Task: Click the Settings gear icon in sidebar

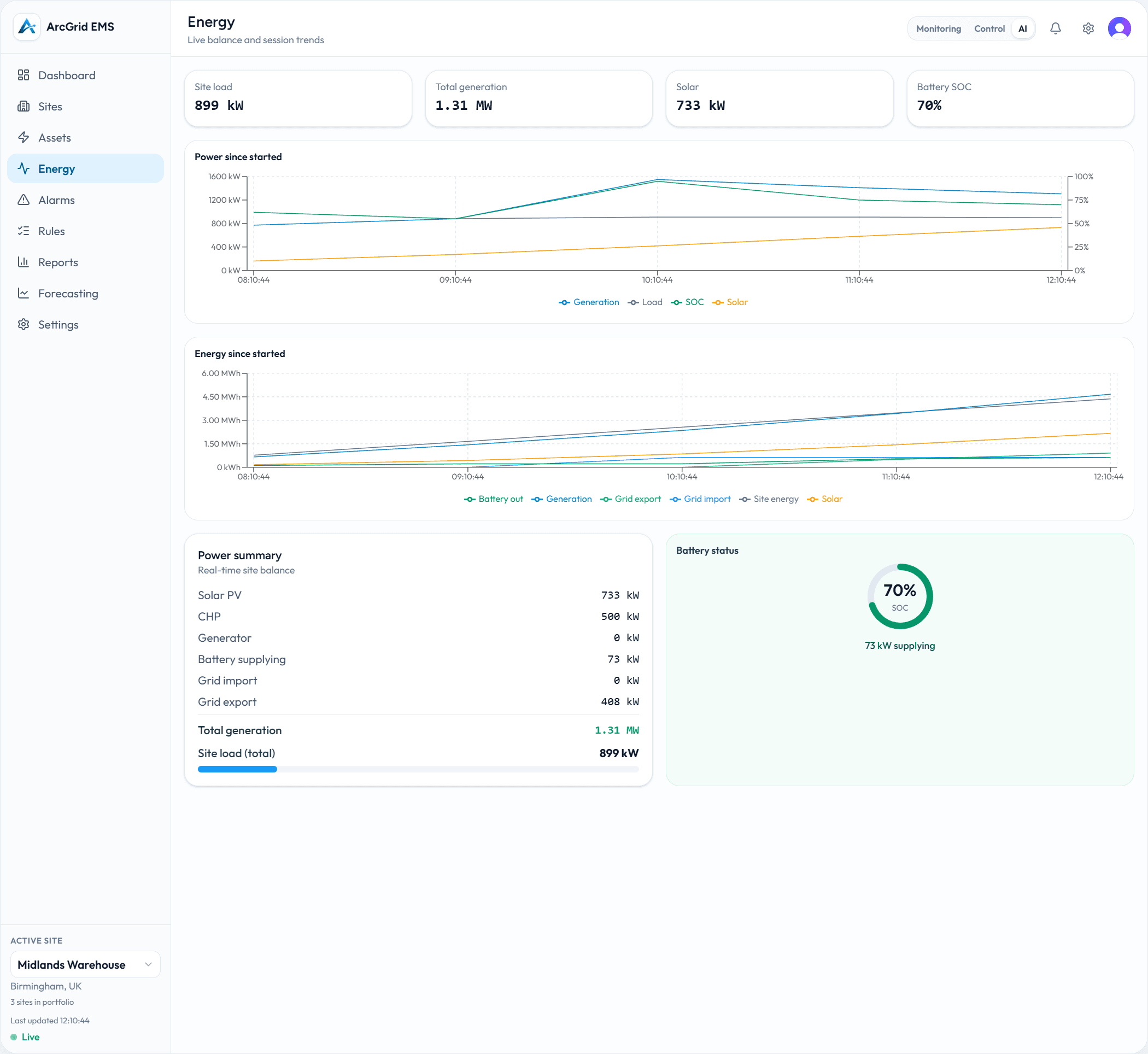Action: [x=24, y=325]
